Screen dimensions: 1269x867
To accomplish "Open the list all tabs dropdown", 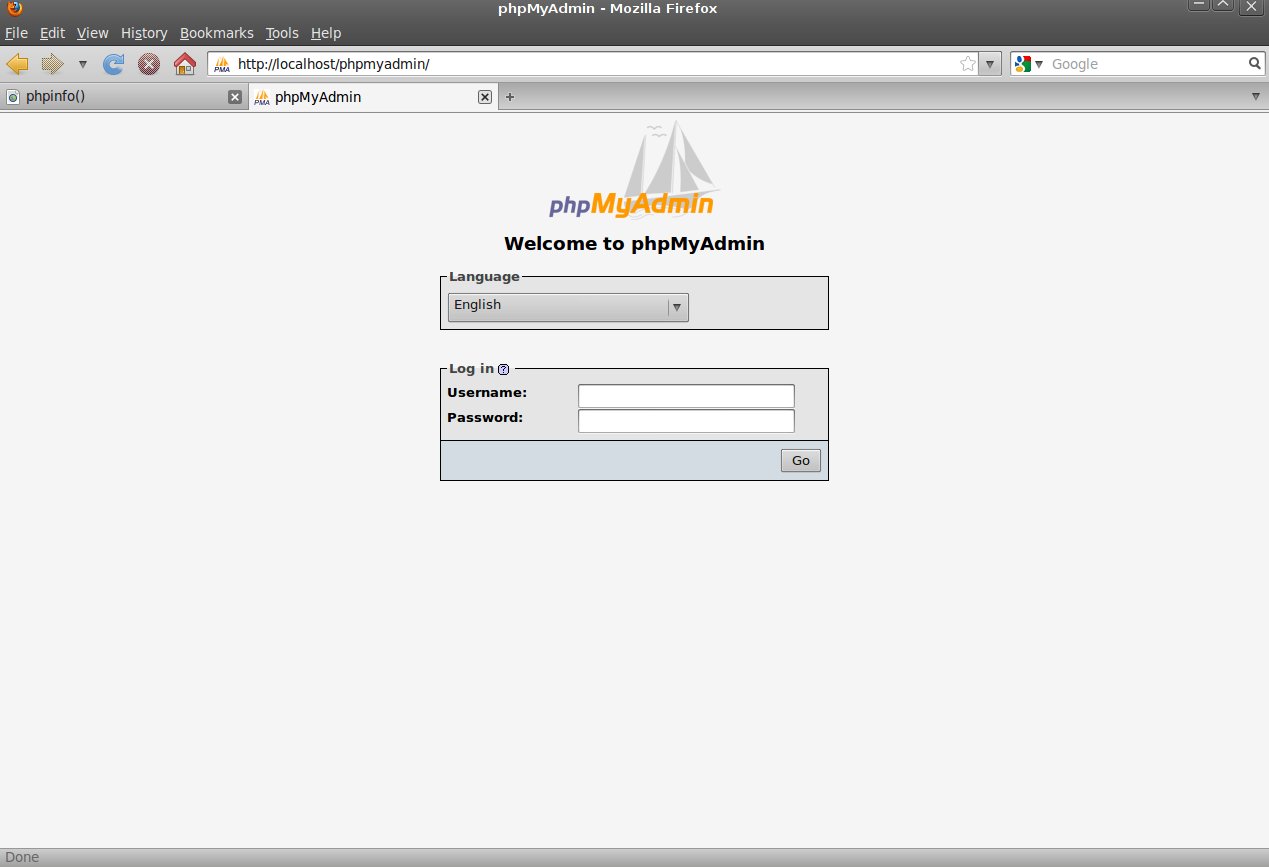I will 1256,97.
